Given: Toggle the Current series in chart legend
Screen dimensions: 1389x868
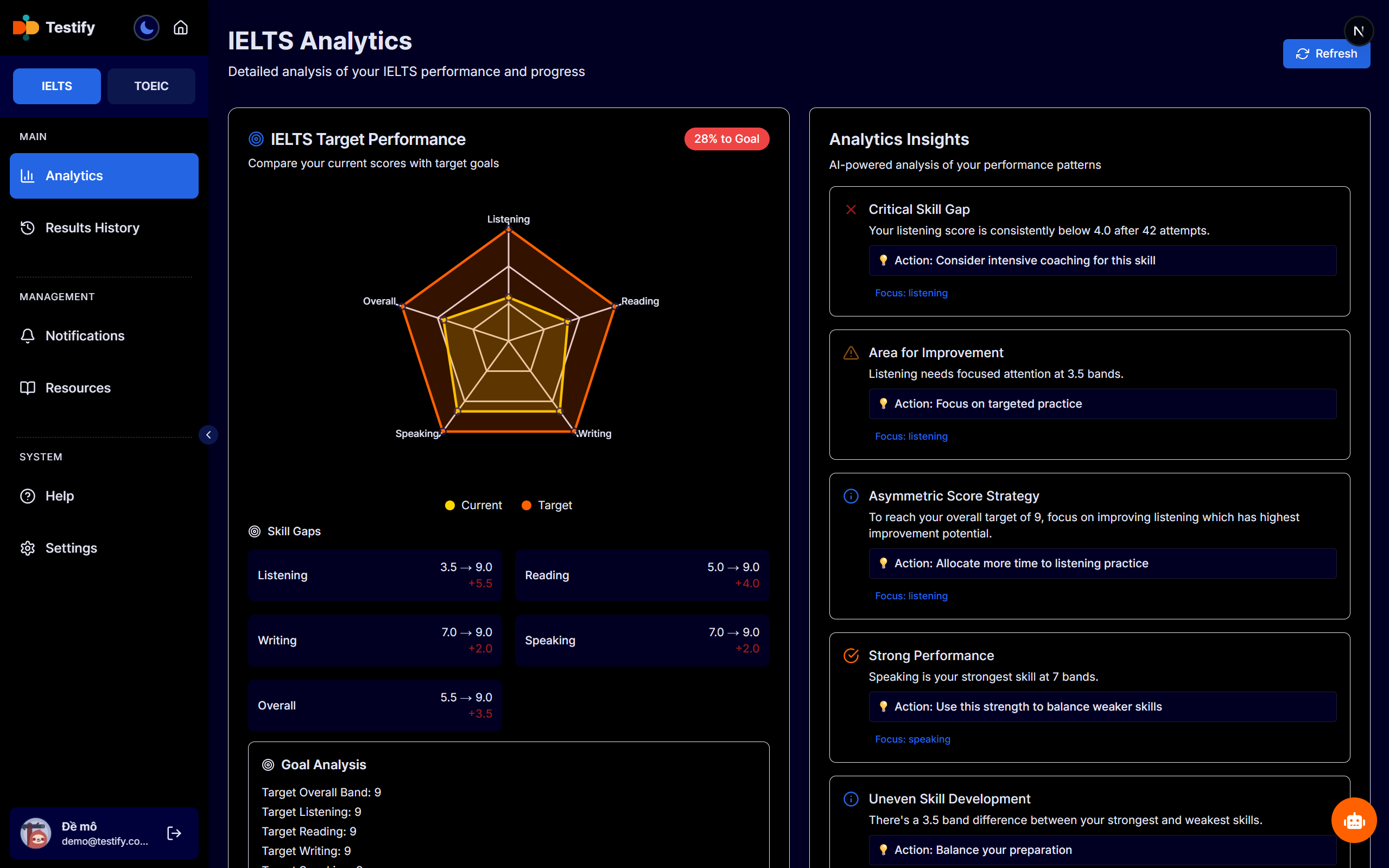Looking at the screenshot, I should click(473, 505).
